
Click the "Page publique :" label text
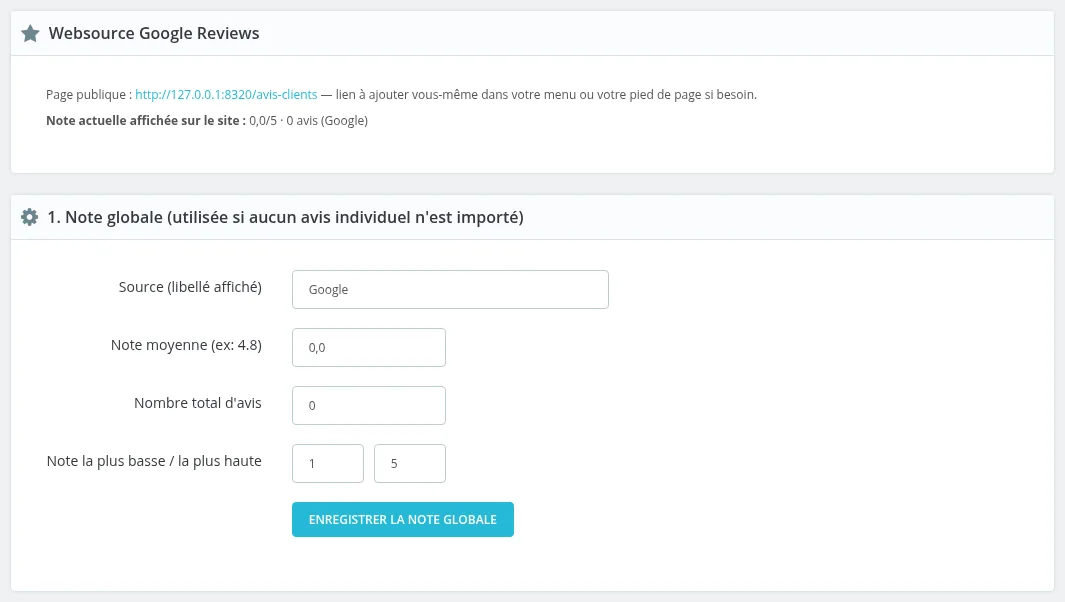[x=89, y=94]
